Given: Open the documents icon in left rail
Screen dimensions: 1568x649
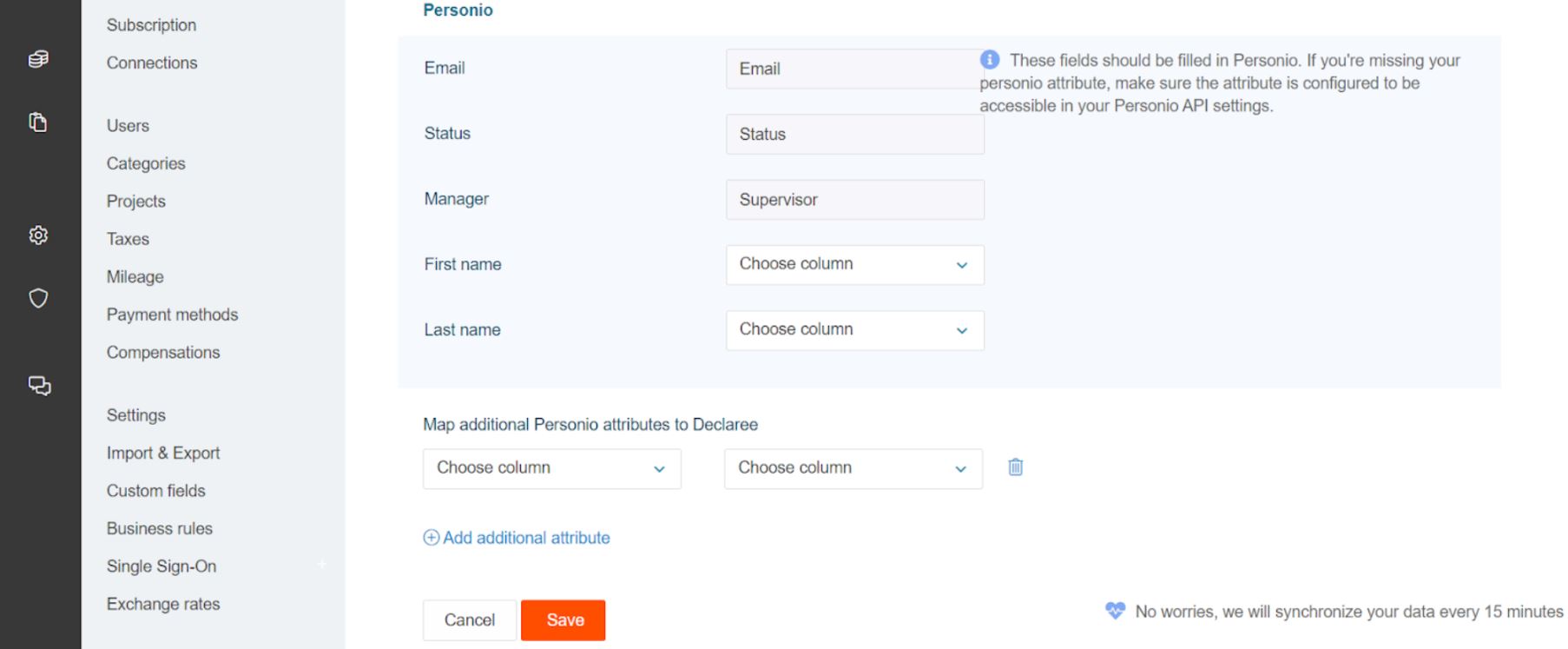Looking at the screenshot, I should [x=38, y=123].
